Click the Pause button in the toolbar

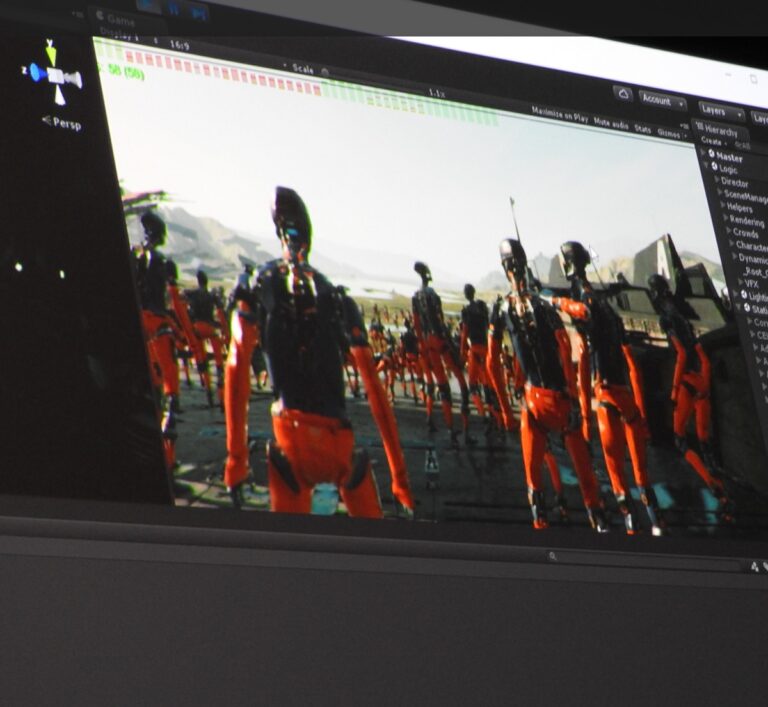coord(173,9)
